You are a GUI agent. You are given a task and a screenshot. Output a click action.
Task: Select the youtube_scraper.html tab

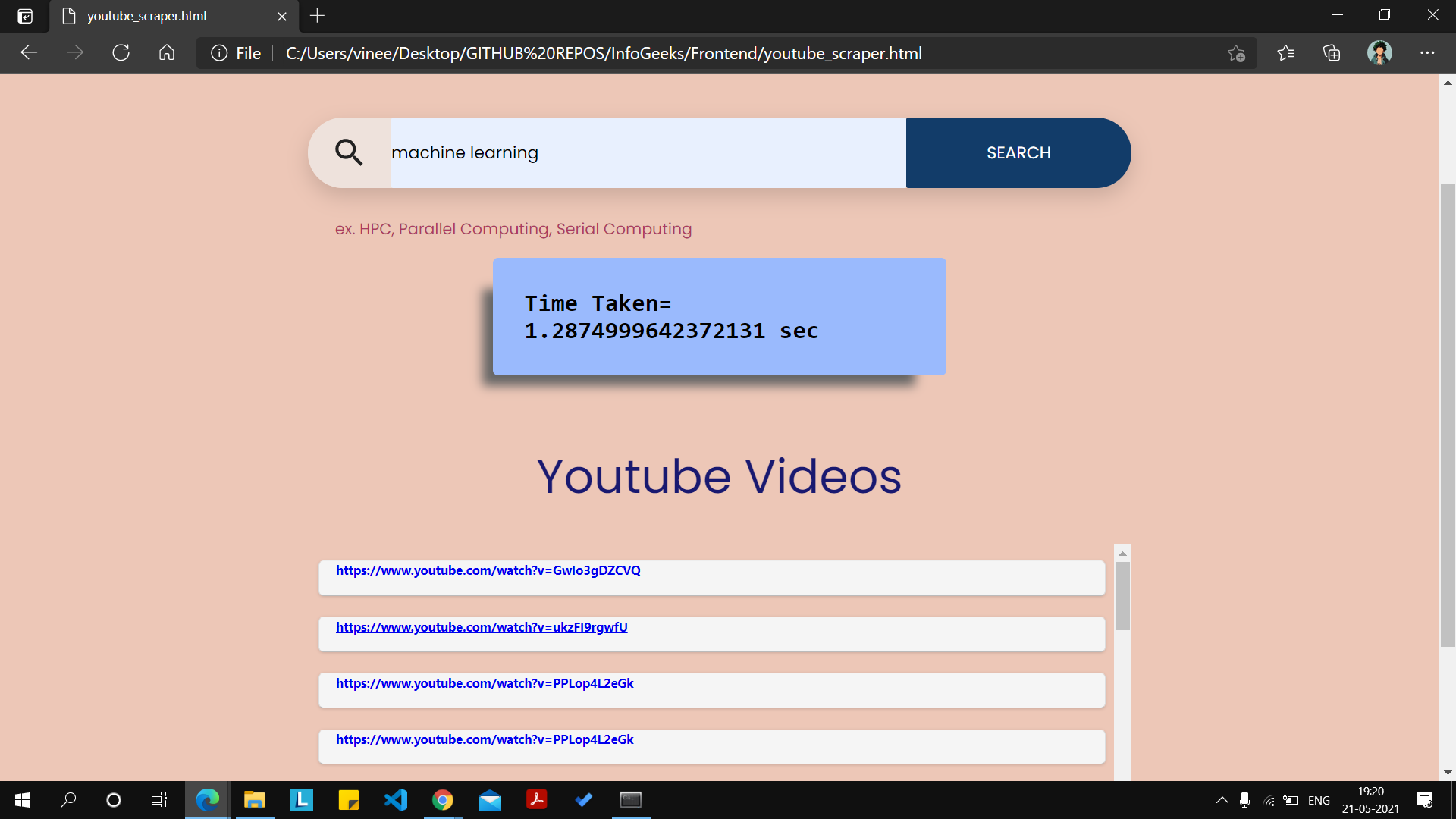tap(146, 16)
